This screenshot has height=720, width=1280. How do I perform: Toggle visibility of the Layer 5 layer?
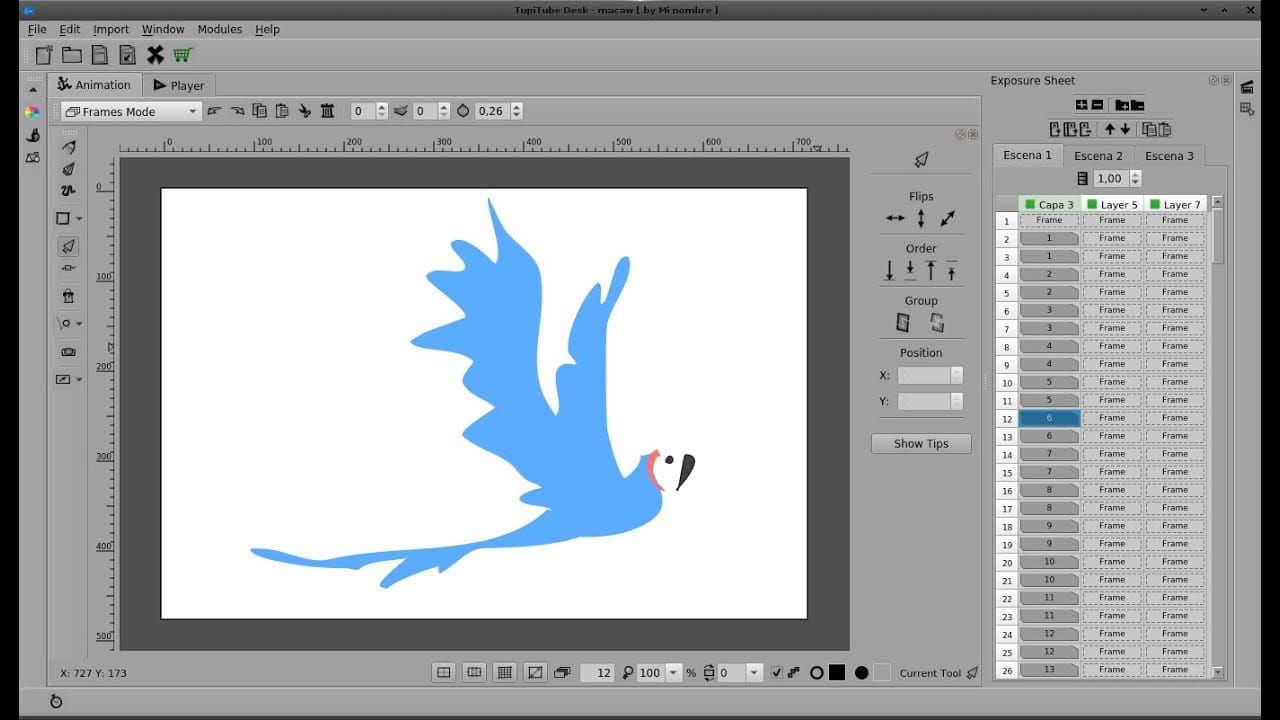pos(1092,205)
